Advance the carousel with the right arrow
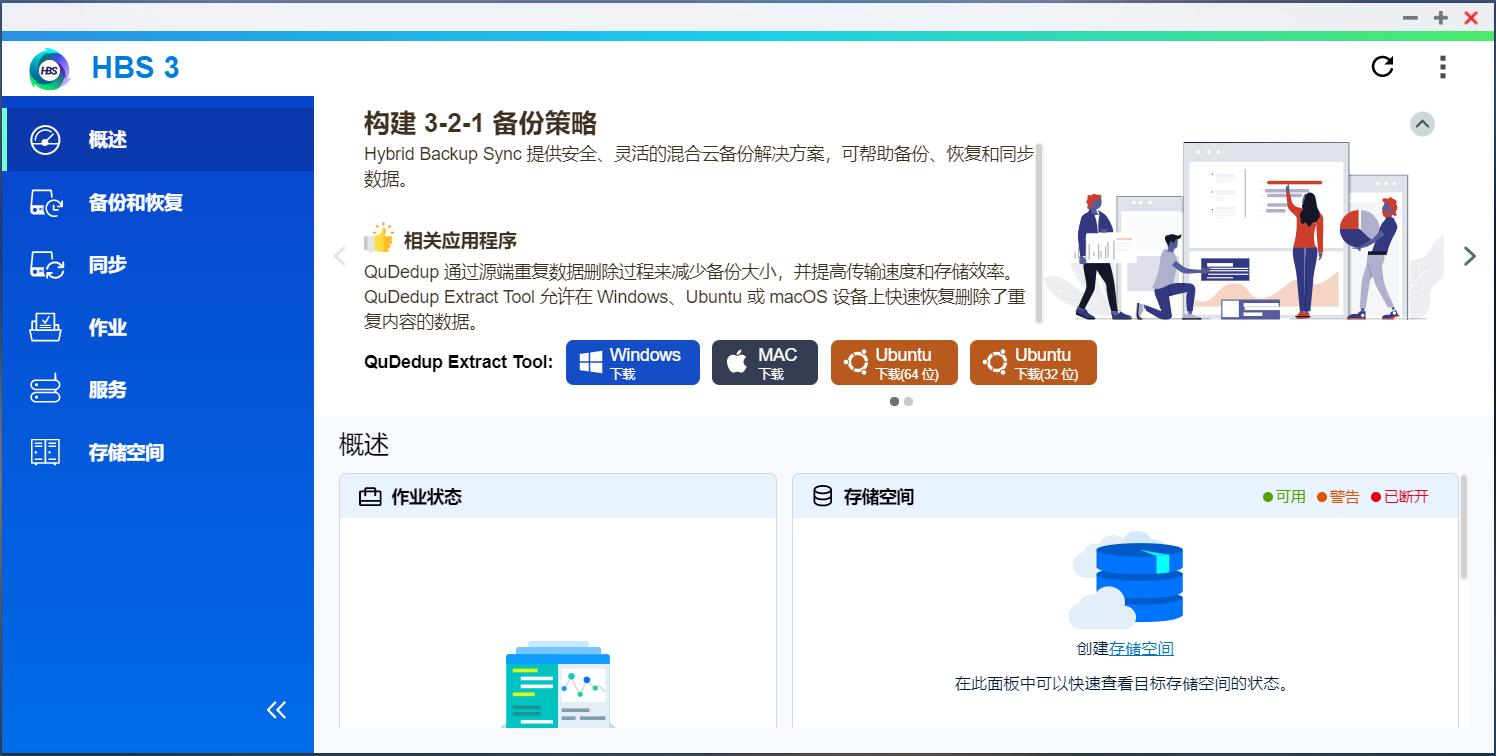The image size is (1496, 756). coord(1470,256)
